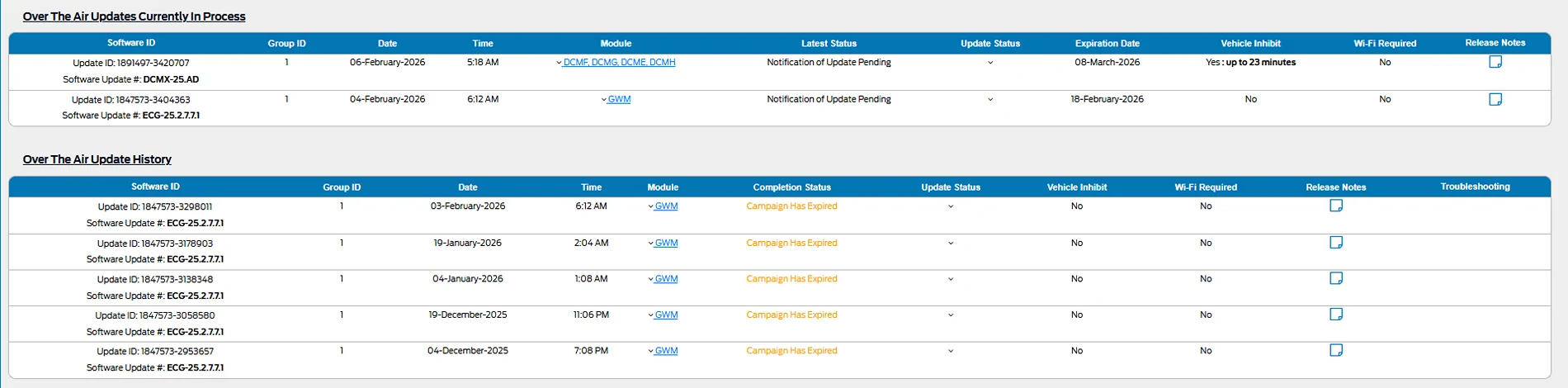
Task: Open release notes for 19-December-2025 update
Action: pos(1336,314)
